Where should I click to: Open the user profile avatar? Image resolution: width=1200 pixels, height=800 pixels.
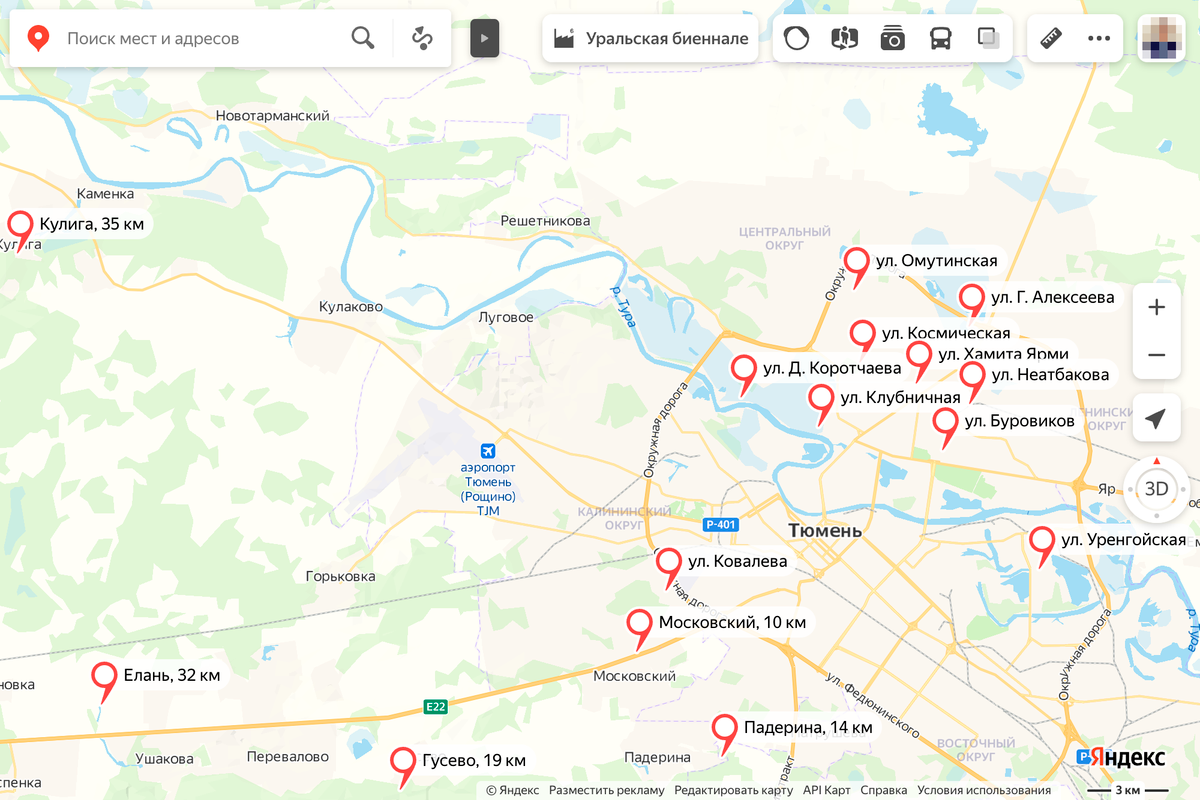pos(1162,39)
